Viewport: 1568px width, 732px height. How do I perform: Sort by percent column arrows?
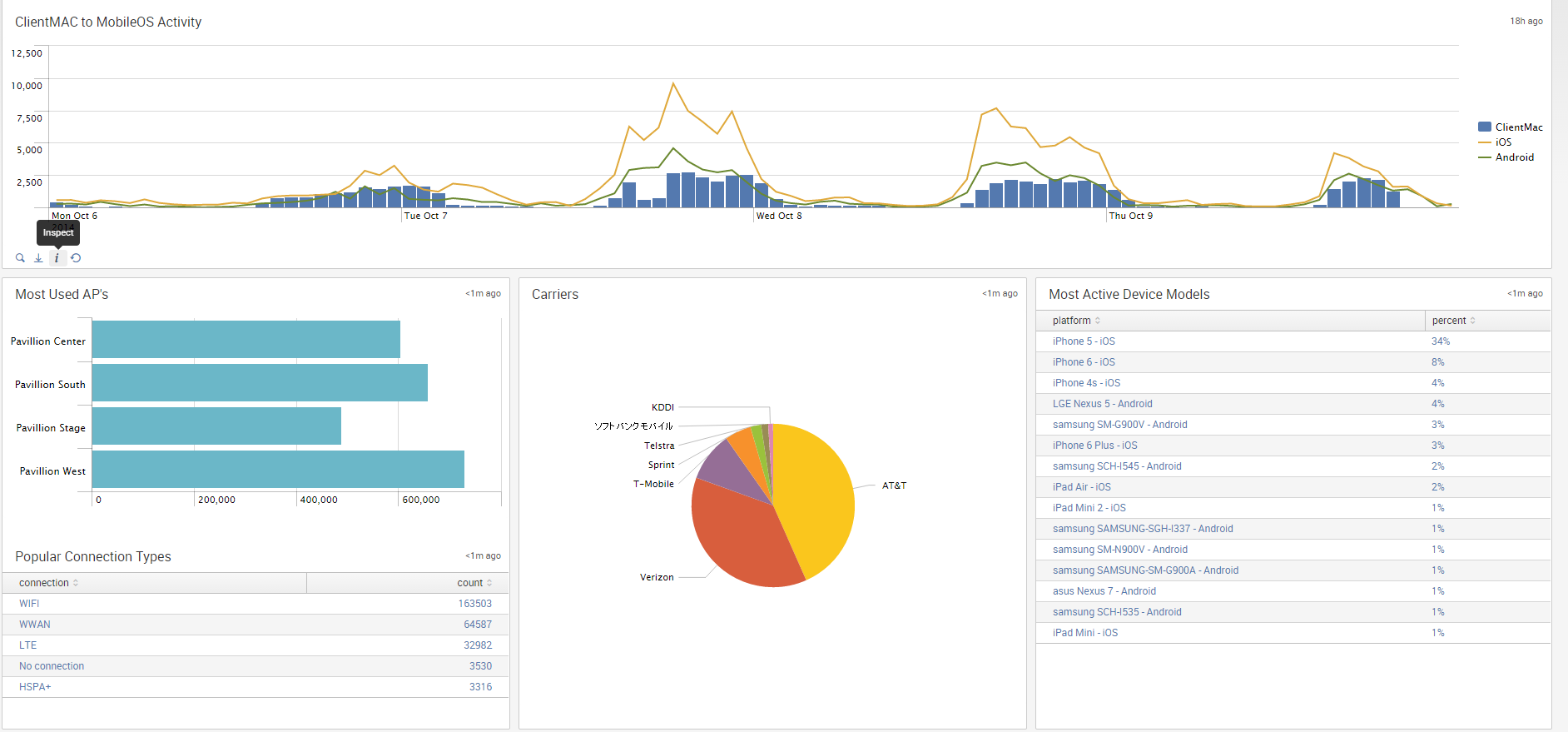(1472, 321)
